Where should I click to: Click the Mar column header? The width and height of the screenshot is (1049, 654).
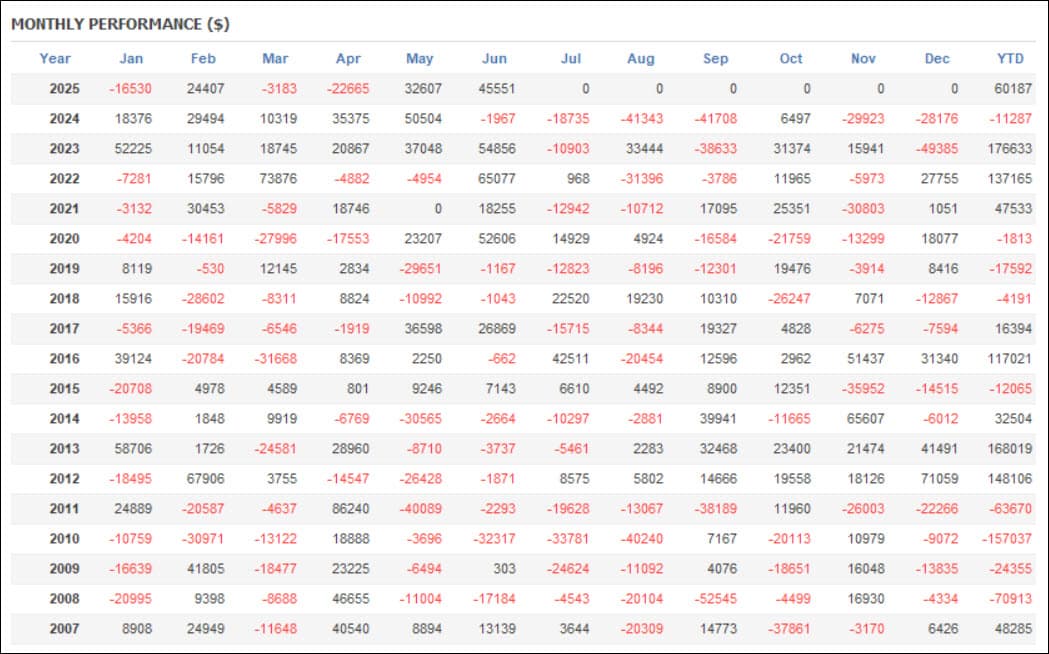275,58
